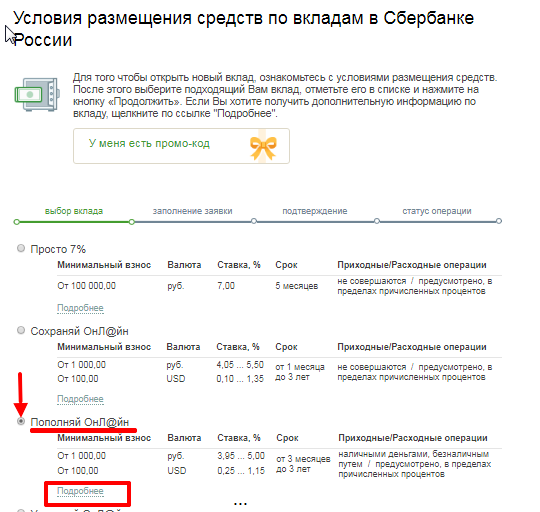The image size is (540, 512).
Task: Click the «статус операции» step label
Action: tap(437, 211)
